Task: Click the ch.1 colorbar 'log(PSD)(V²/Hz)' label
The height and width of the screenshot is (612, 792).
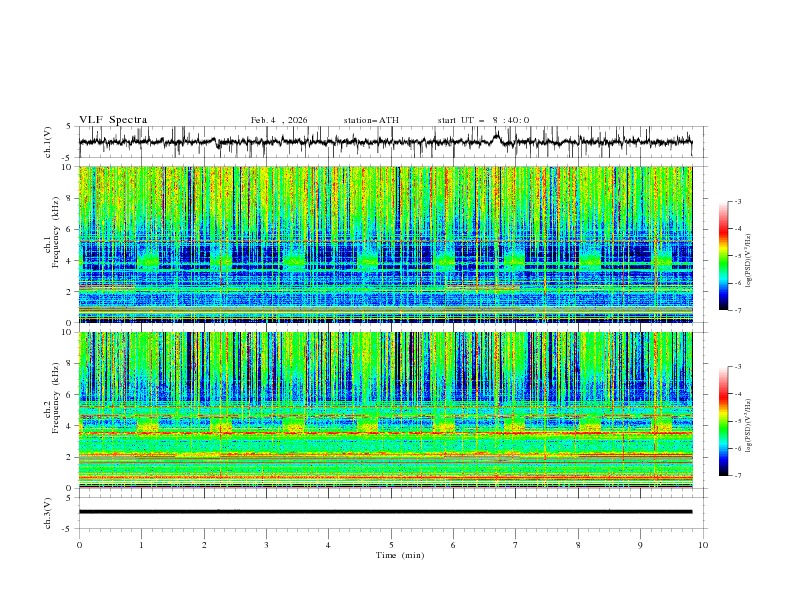Action: point(748,261)
